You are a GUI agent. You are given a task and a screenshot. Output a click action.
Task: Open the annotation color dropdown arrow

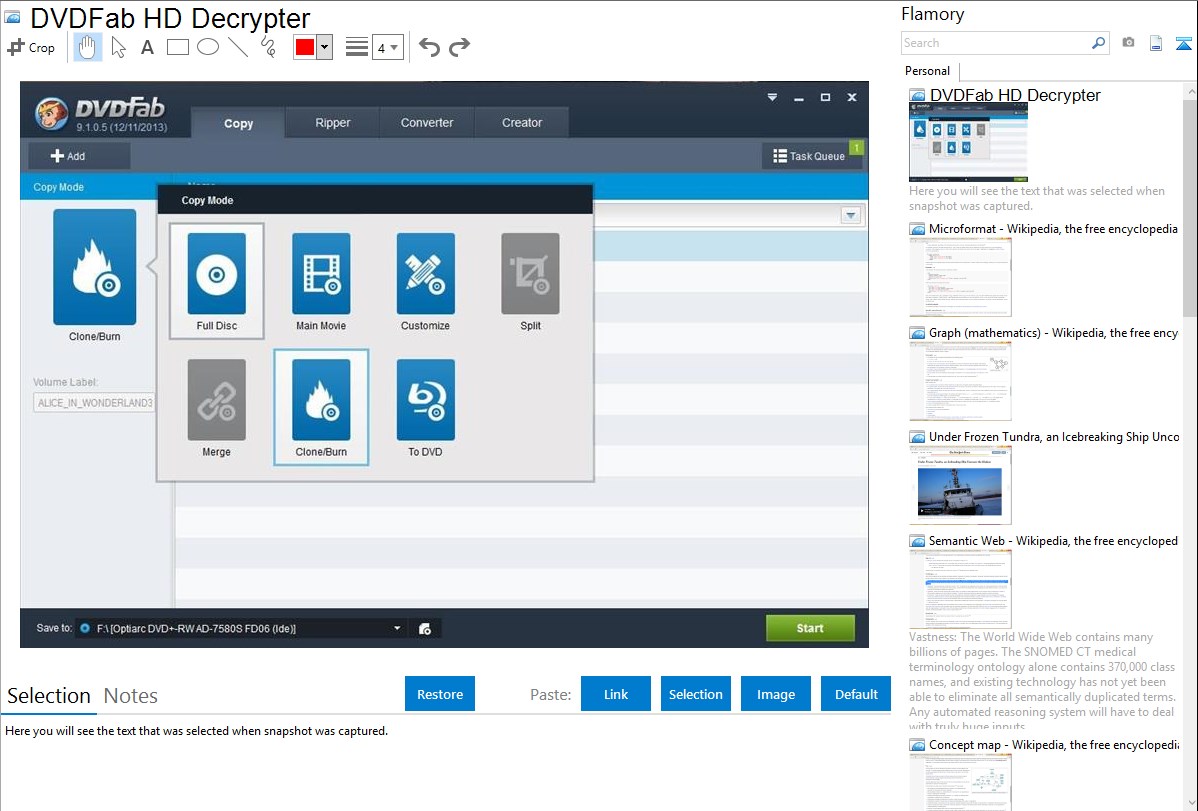[x=325, y=47]
